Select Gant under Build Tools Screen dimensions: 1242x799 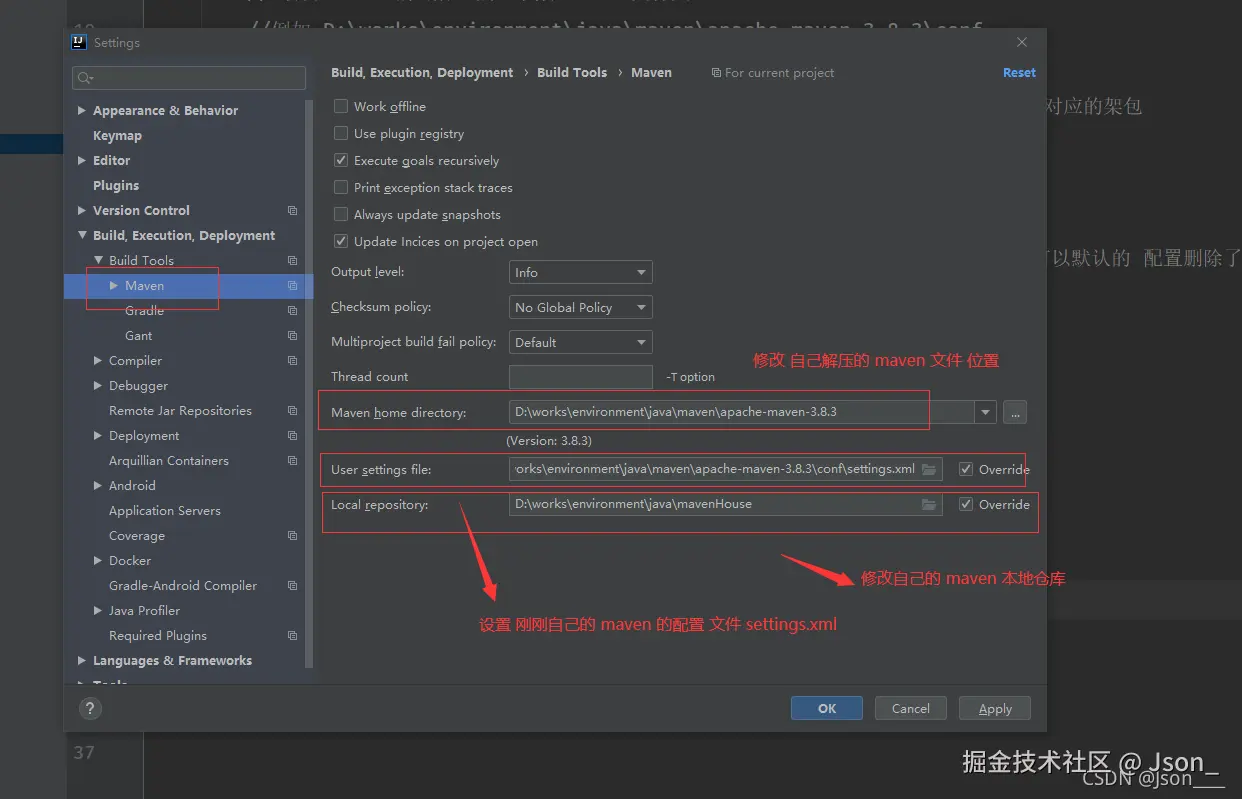139,335
